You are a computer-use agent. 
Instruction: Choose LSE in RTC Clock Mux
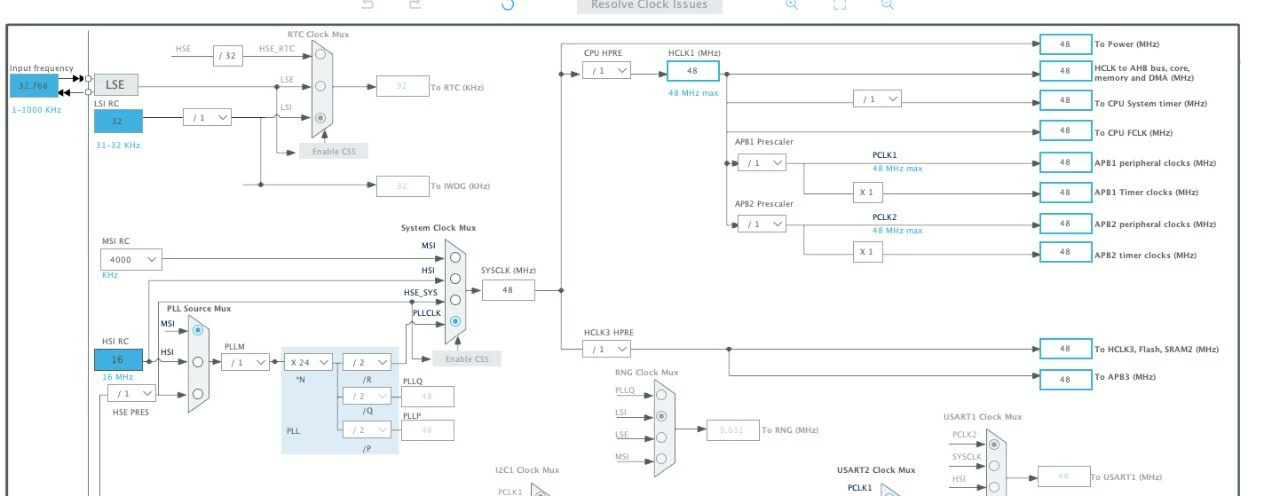pos(321,85)
